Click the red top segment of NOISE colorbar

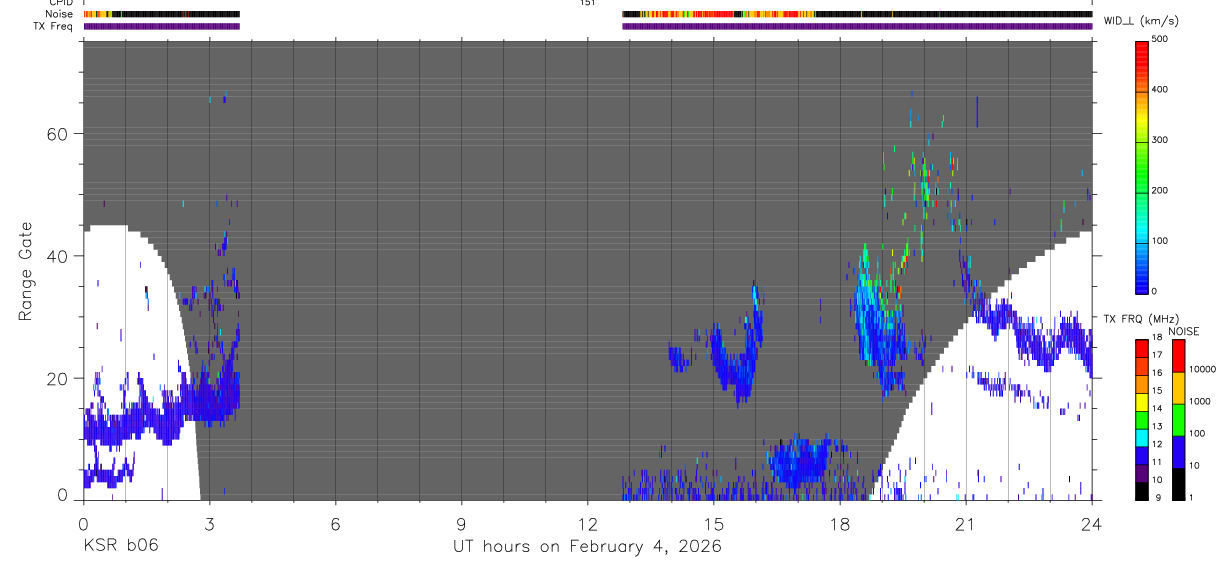pyautogui.click(x=1178, y=355)
